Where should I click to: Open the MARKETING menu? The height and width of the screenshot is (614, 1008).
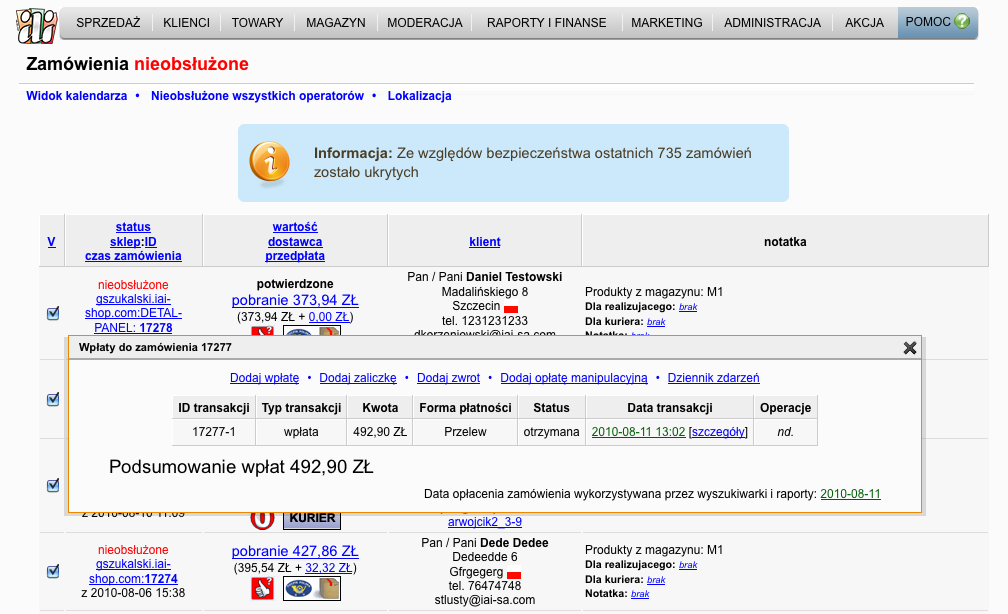tap(667, 23)
